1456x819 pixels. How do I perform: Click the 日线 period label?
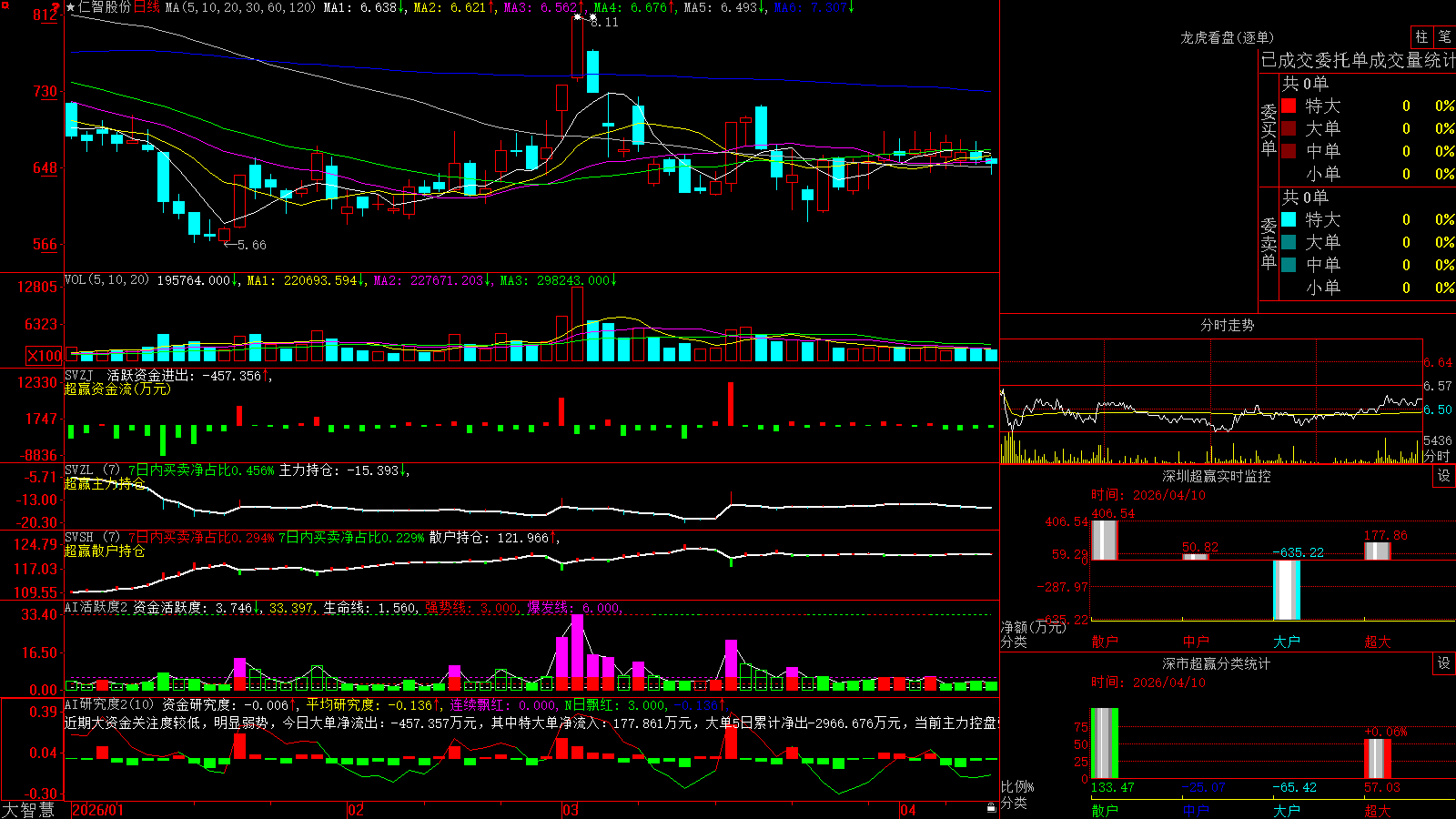pyautogui.click(x=147, y=7)
